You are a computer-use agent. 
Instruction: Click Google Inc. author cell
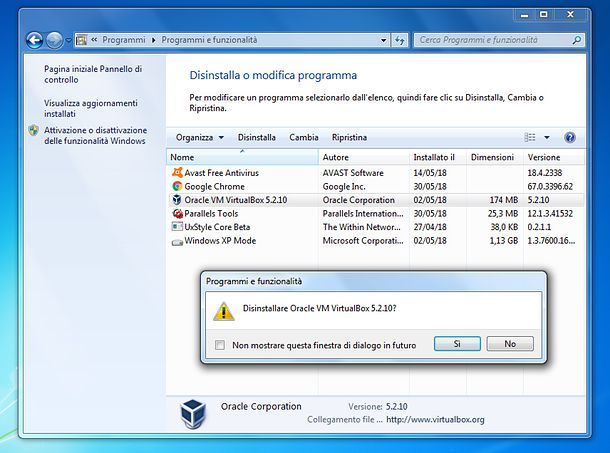point(344,186)
